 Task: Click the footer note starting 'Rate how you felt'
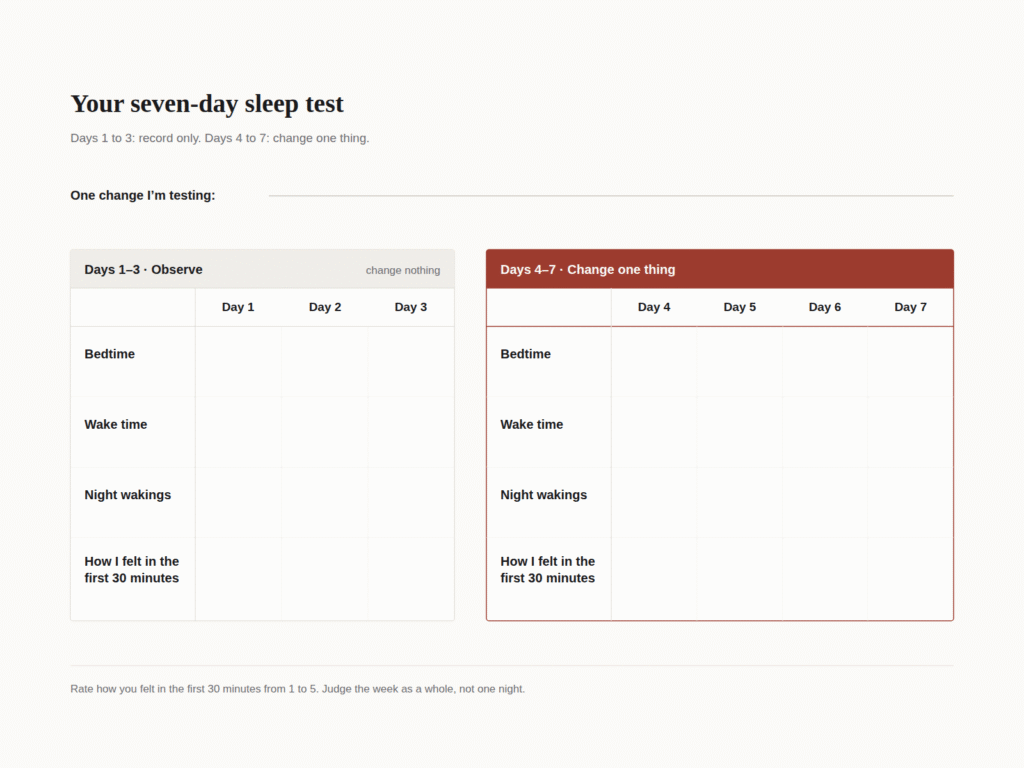tap(298, 689)
